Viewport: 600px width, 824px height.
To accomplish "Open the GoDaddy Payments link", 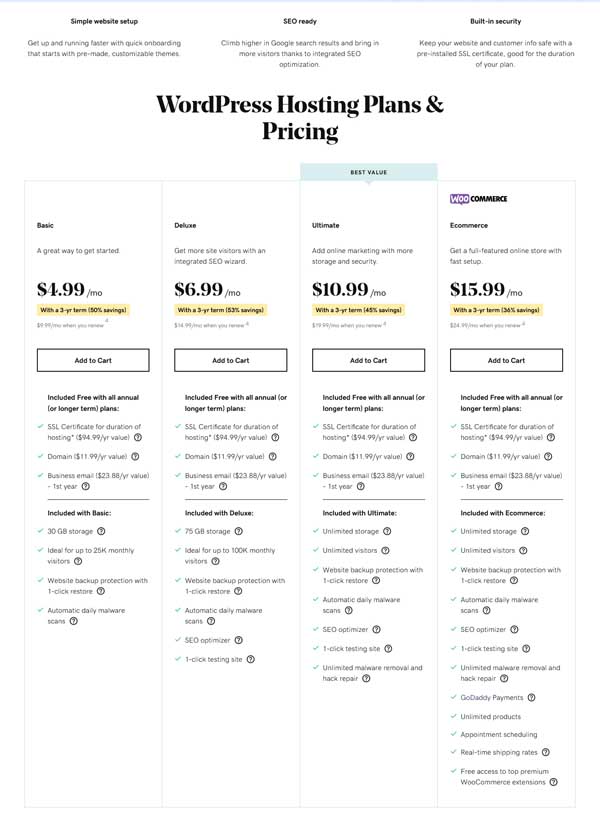I will tap(492, 698).
